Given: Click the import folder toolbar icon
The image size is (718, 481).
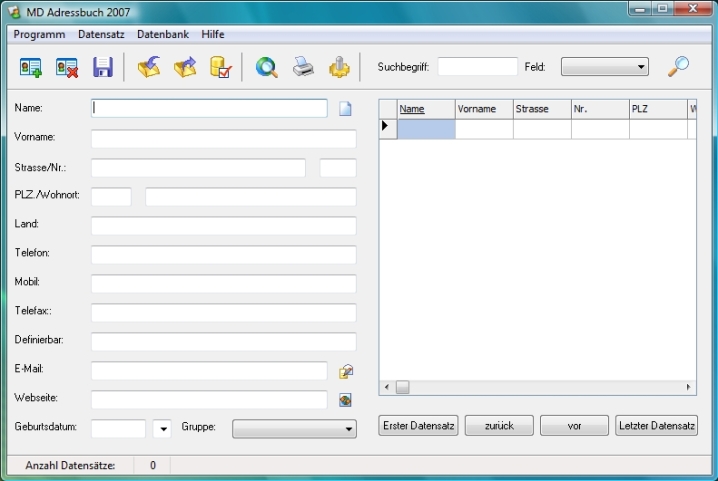Looking at the screenshot, I should click(x=149, y=68).
